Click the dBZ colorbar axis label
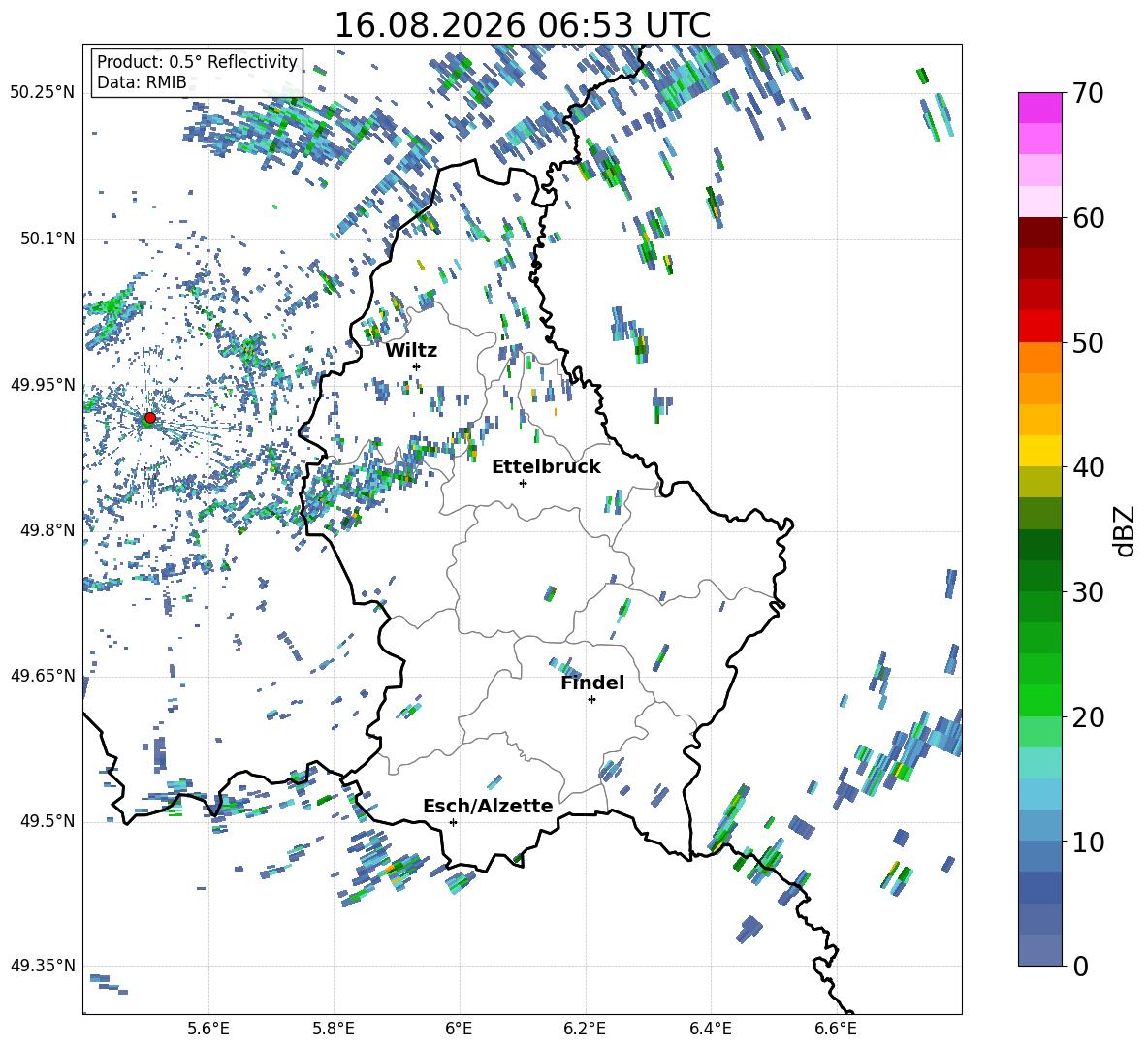 tap(1124, 530)
